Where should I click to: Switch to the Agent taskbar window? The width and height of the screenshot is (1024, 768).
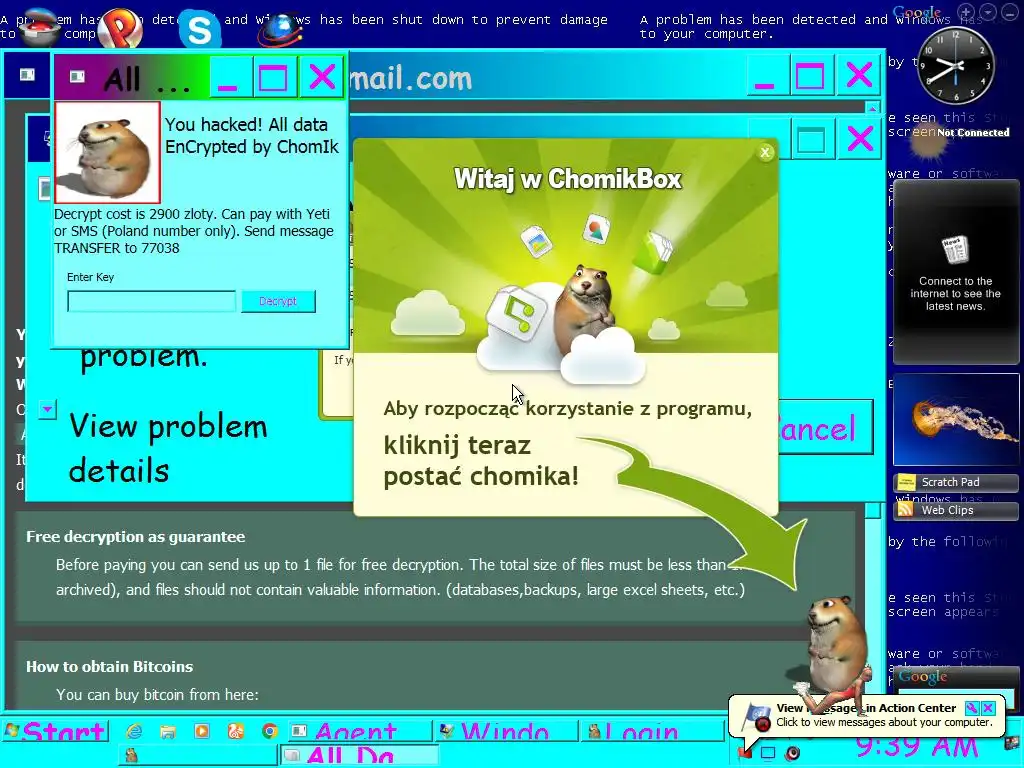(359, 731)
